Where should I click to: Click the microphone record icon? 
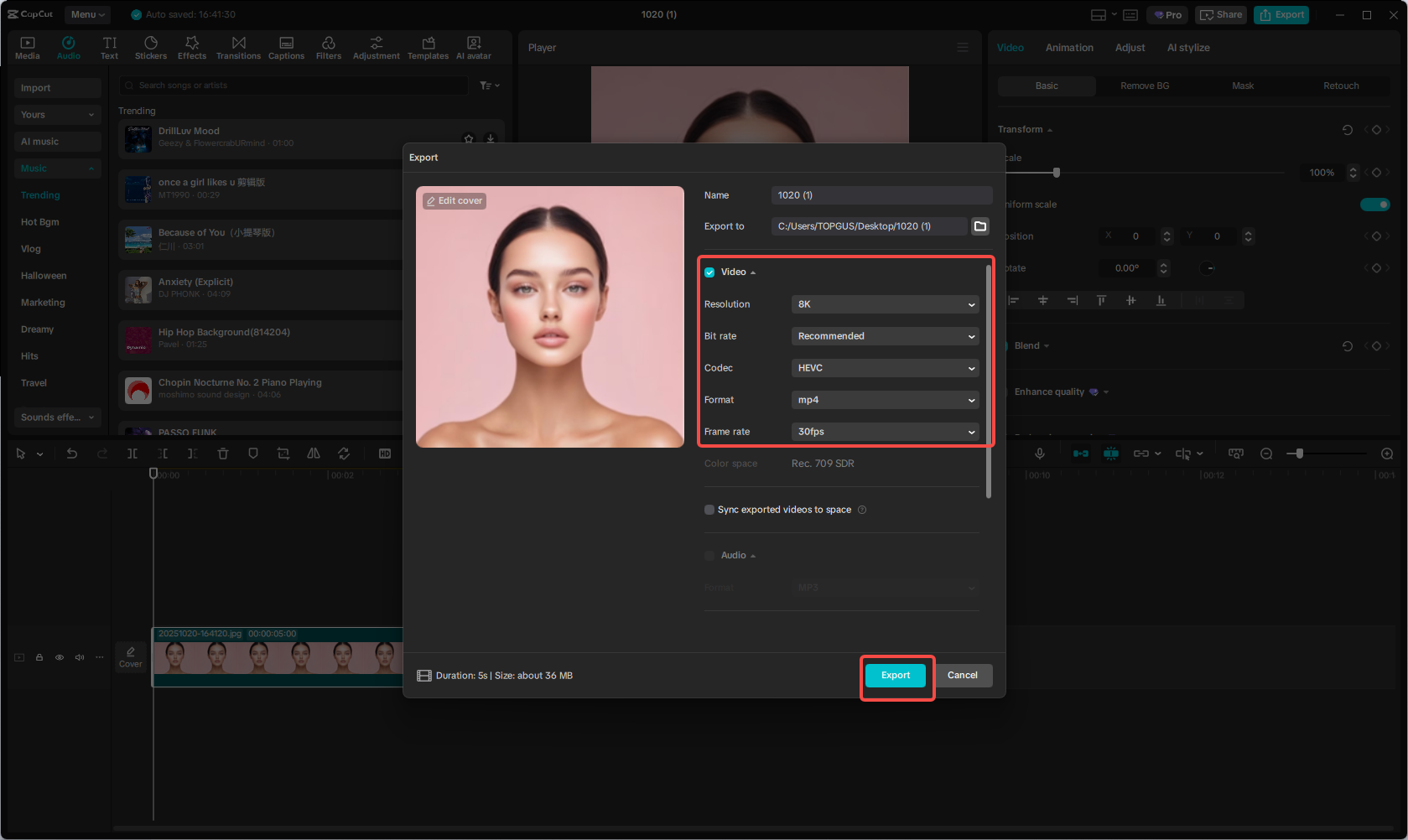pyautogui.click(x=1040, y=454)
